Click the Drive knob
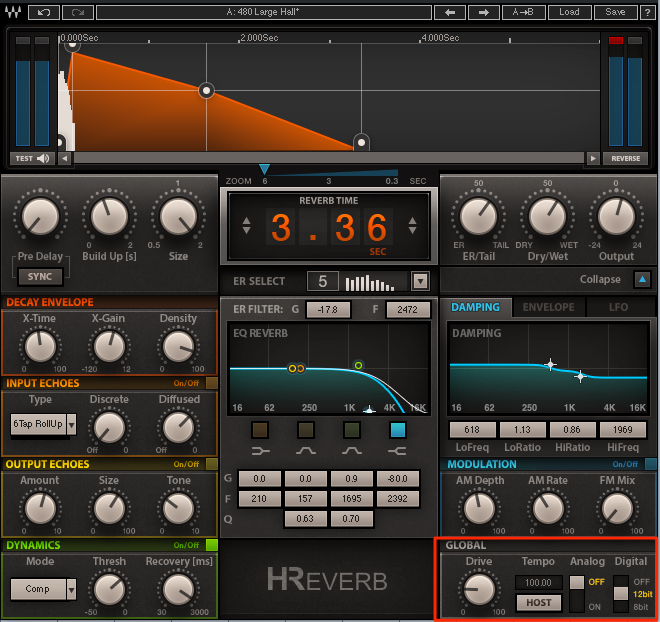Viewport: 660px width, 622px height. pos(479,589)
